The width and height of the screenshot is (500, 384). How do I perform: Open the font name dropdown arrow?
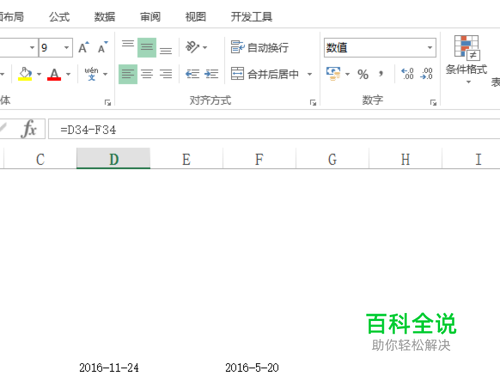32,48
